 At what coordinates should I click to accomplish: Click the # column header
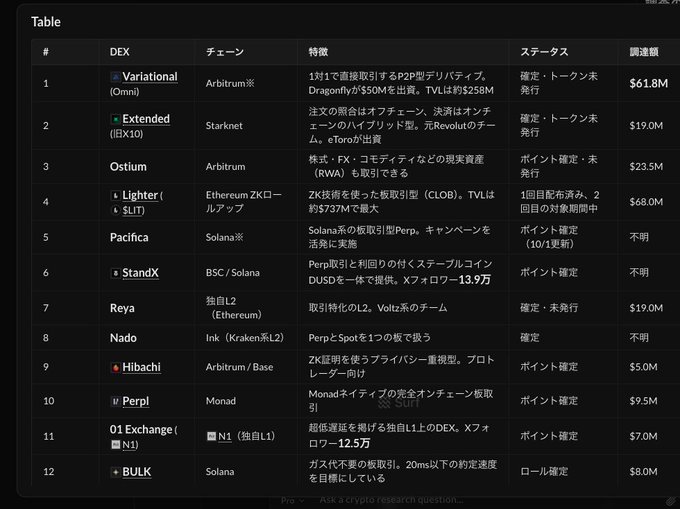click(x=46, y=52)
